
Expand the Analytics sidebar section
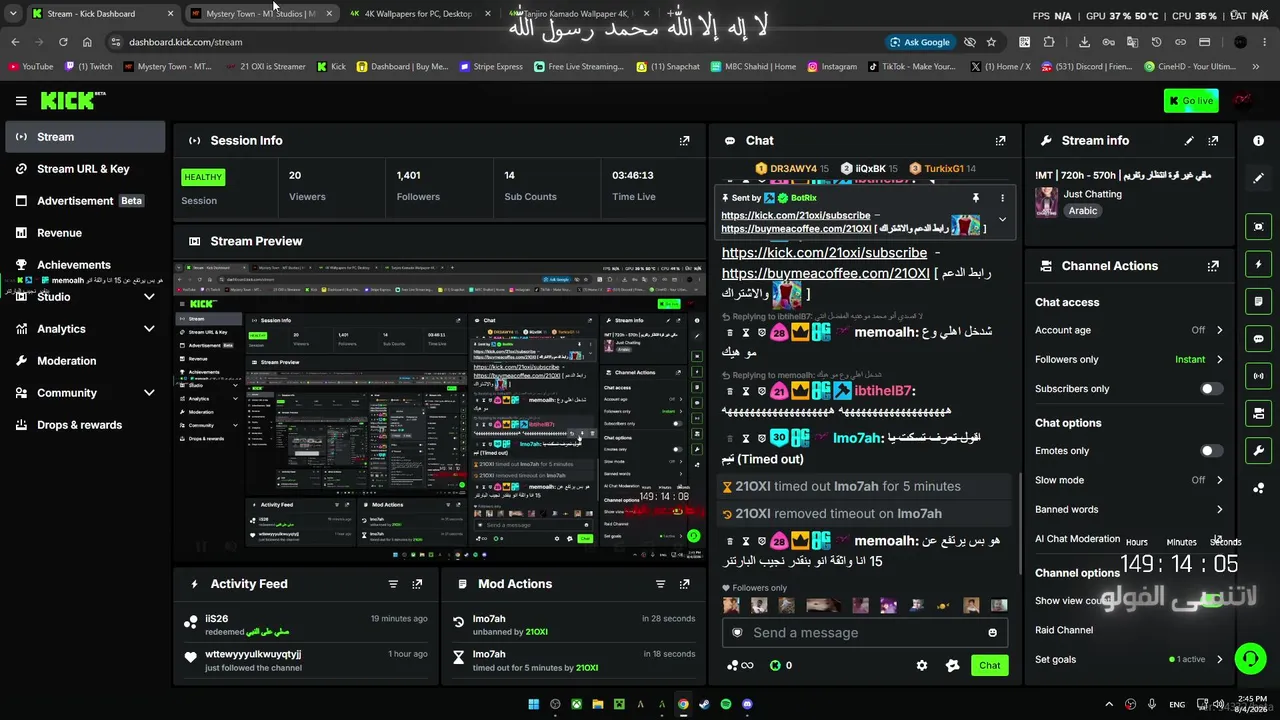149,329
